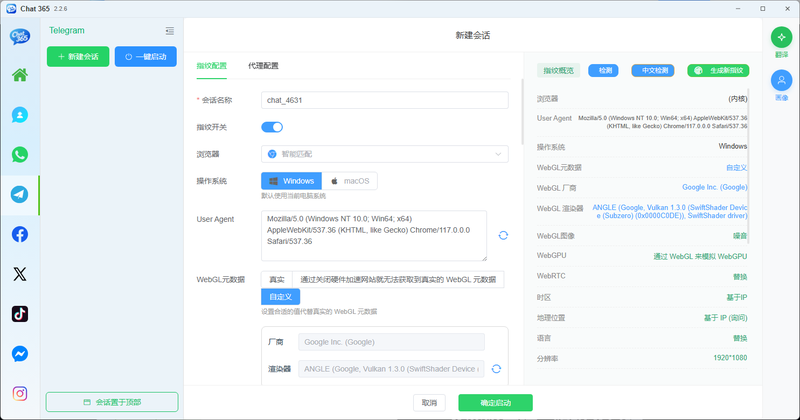The image size is (800, 420).
Task: Click the ANGLE WebGL renderer overview value
Action: [x=669, y=212]
